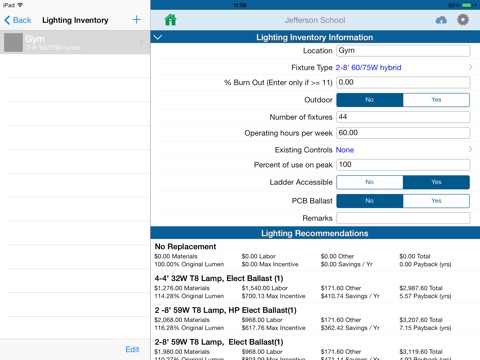The height and width of the screenshot is (360, 480).
Task: Select 4-4' 32W T8 Lamp, Elect Ballast recommendation
Action: click(315, 287)
